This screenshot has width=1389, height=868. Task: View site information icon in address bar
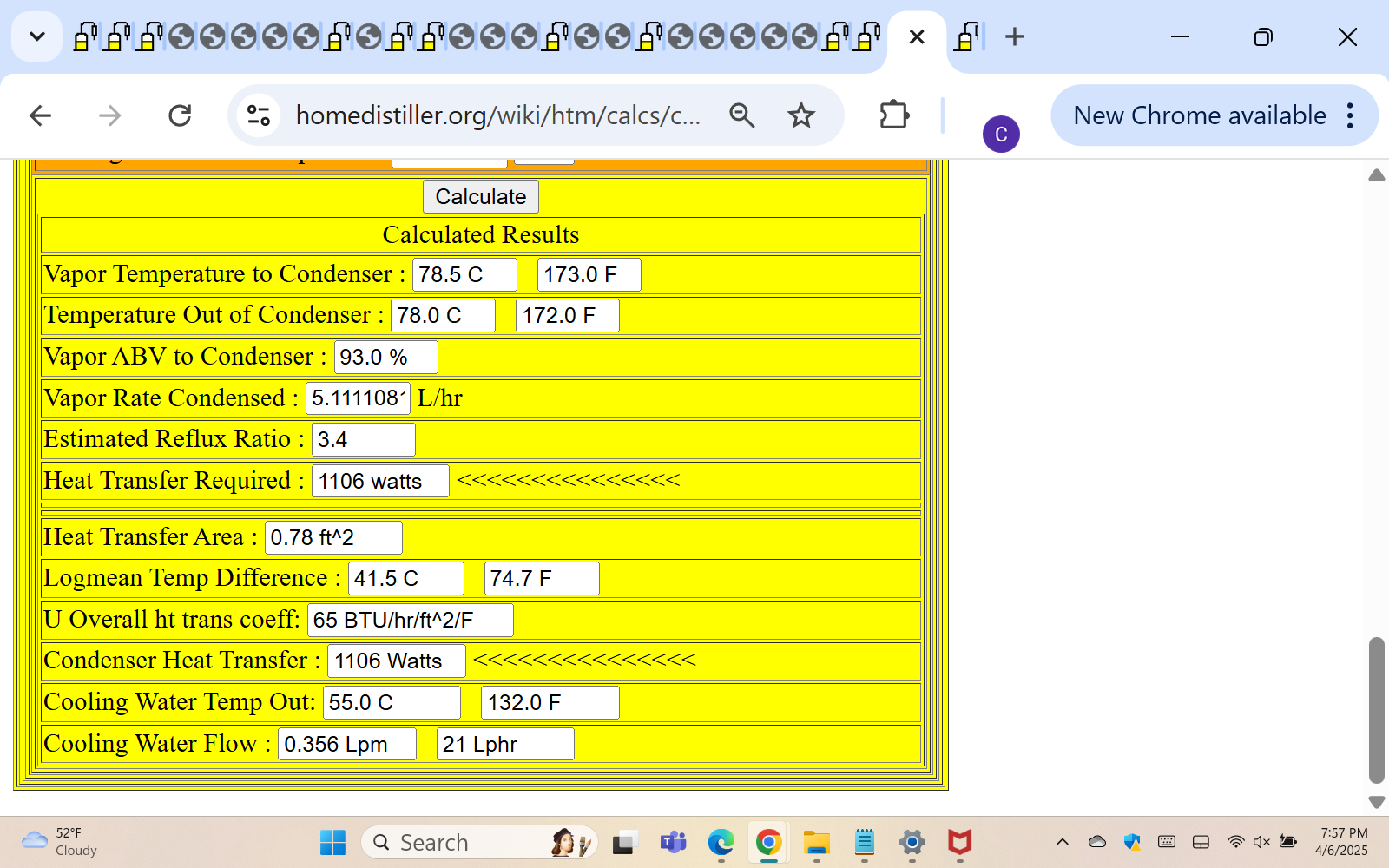pyautogui.click(x=259, y=115)
